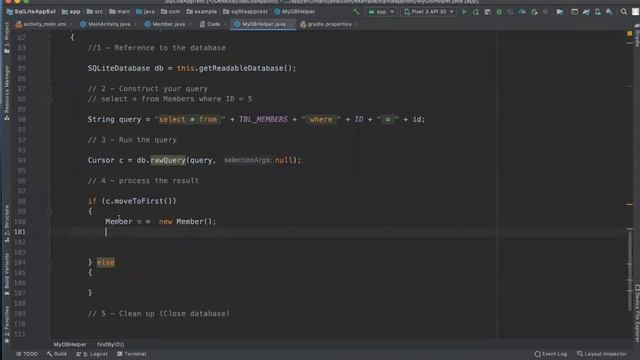This screenshot has height=360, width=640.
Task: Click the sqliteapptest breadcrumb folder
Action: coord(245,12)
